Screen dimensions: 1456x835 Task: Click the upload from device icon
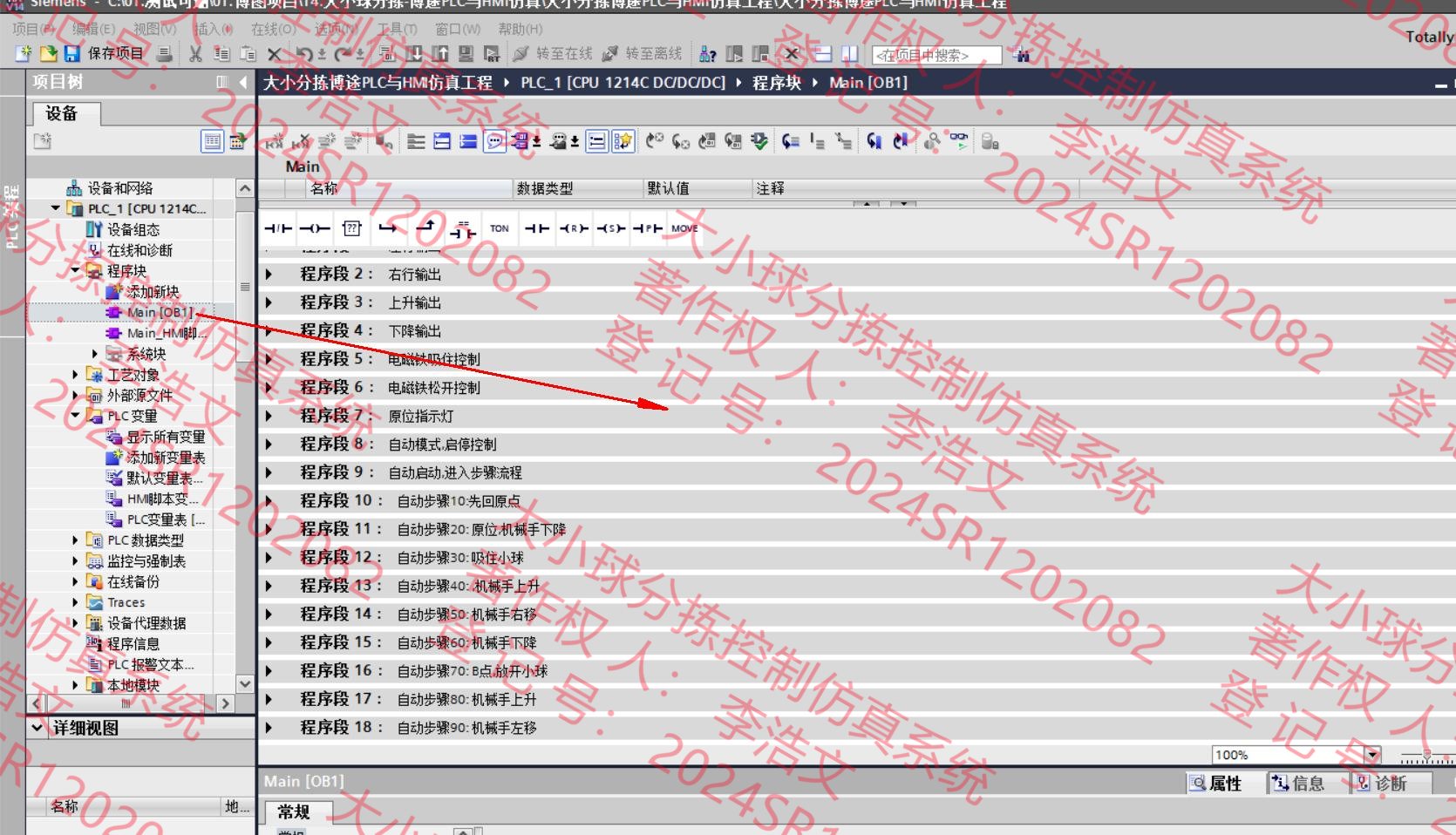[440, 54]
